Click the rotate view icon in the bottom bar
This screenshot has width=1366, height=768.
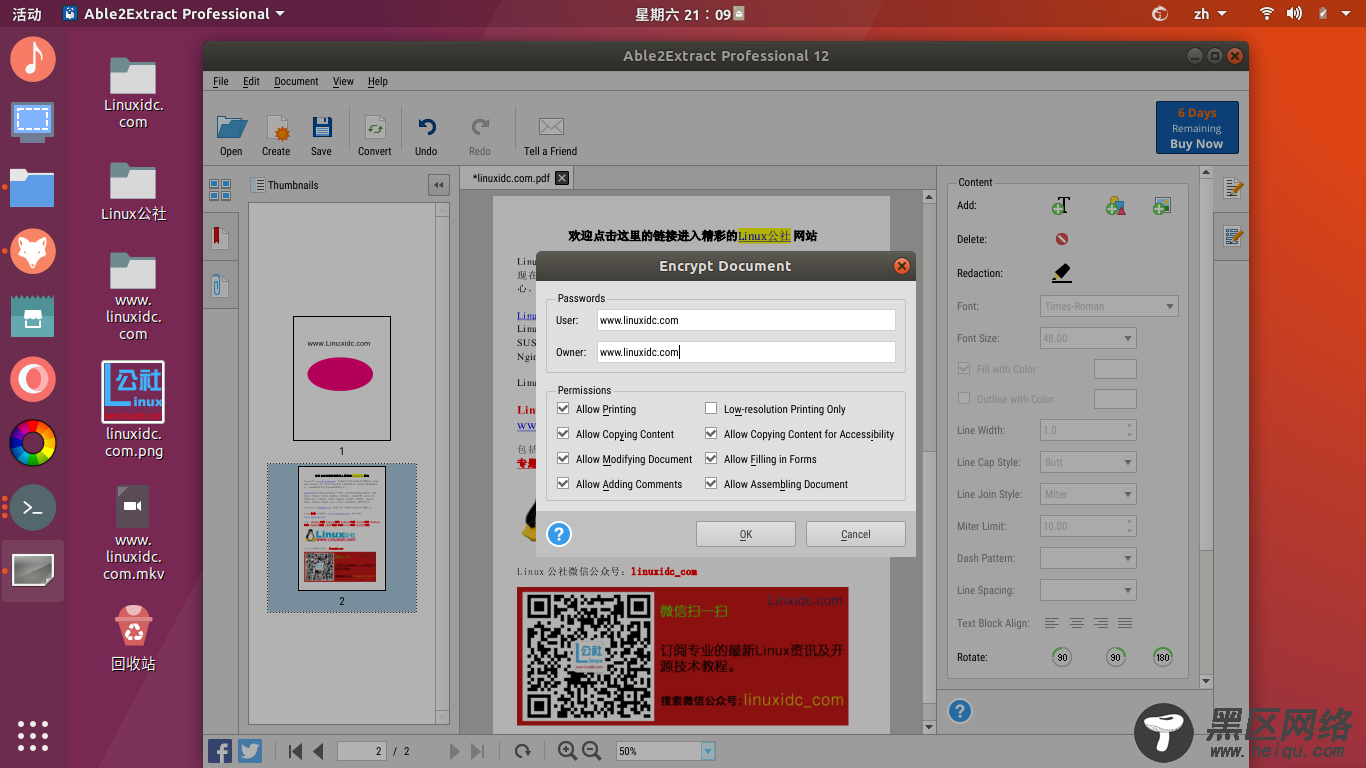[522, 751]
